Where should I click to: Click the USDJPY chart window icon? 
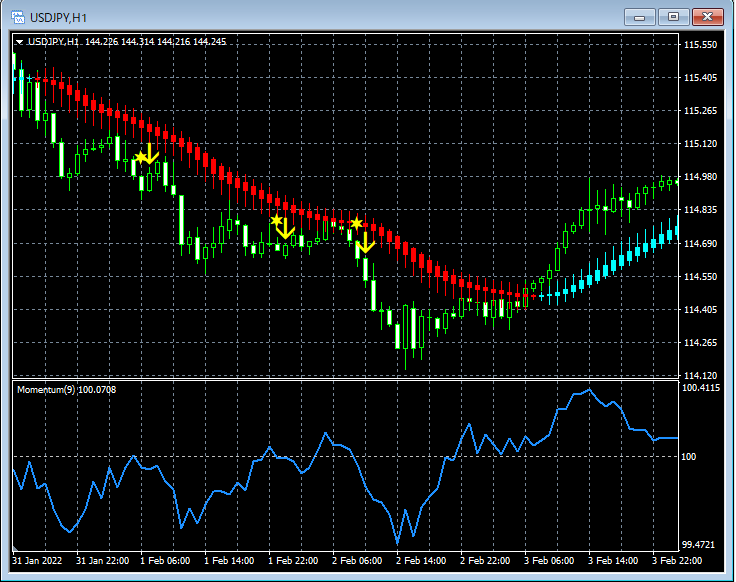[18, 17]
